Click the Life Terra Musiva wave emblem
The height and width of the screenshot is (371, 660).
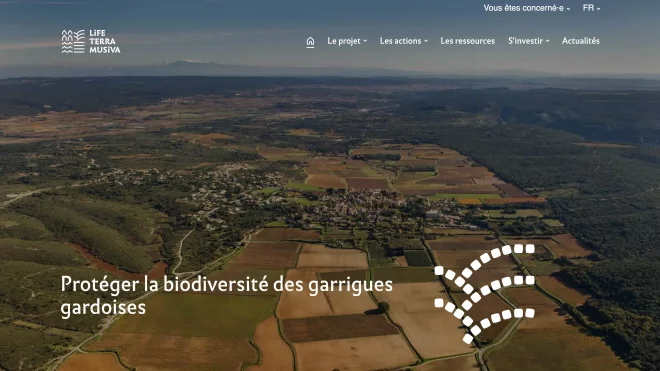73,41
